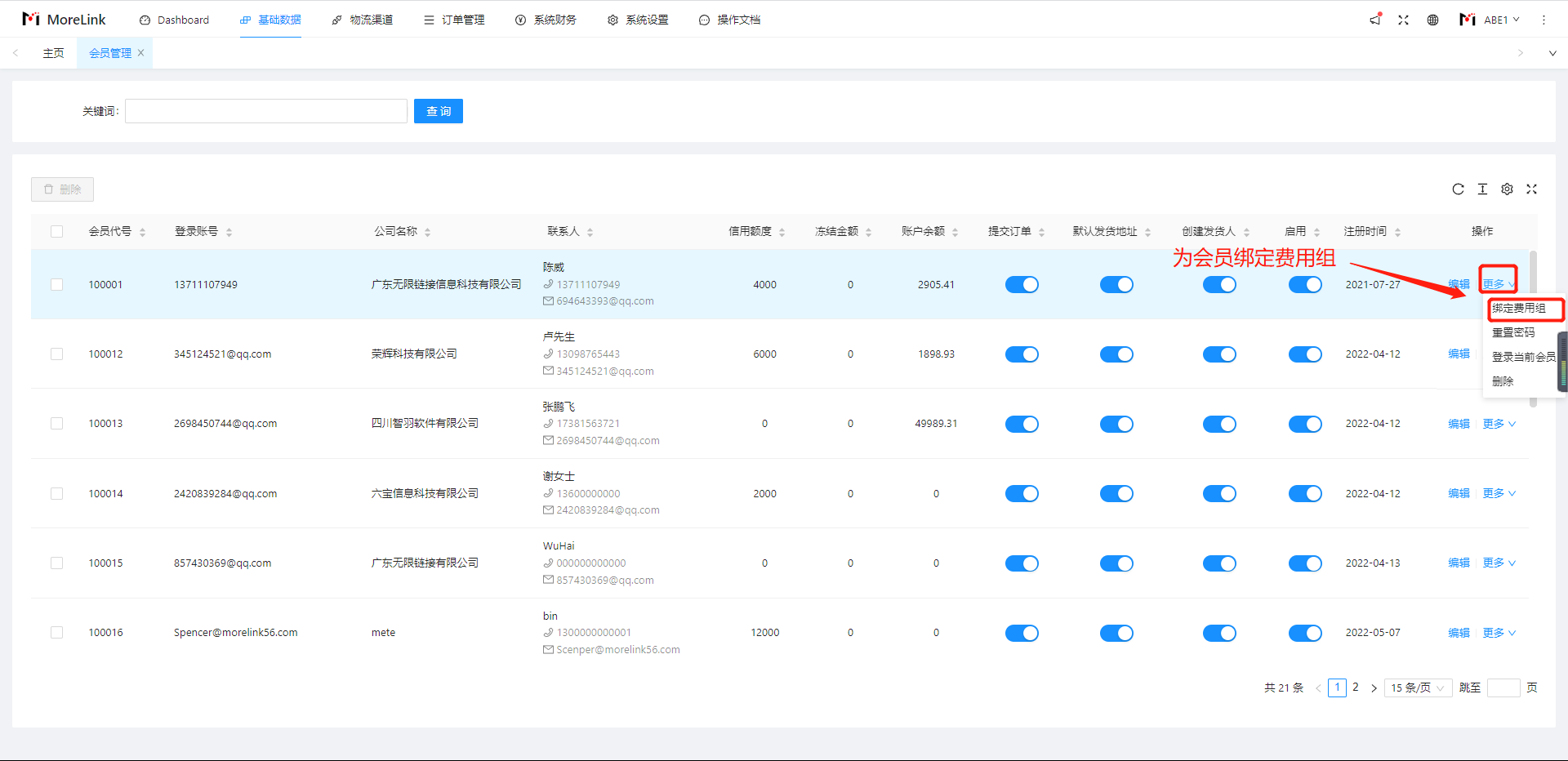Toggle fullscreen icon in top bar

(1403, 20)
